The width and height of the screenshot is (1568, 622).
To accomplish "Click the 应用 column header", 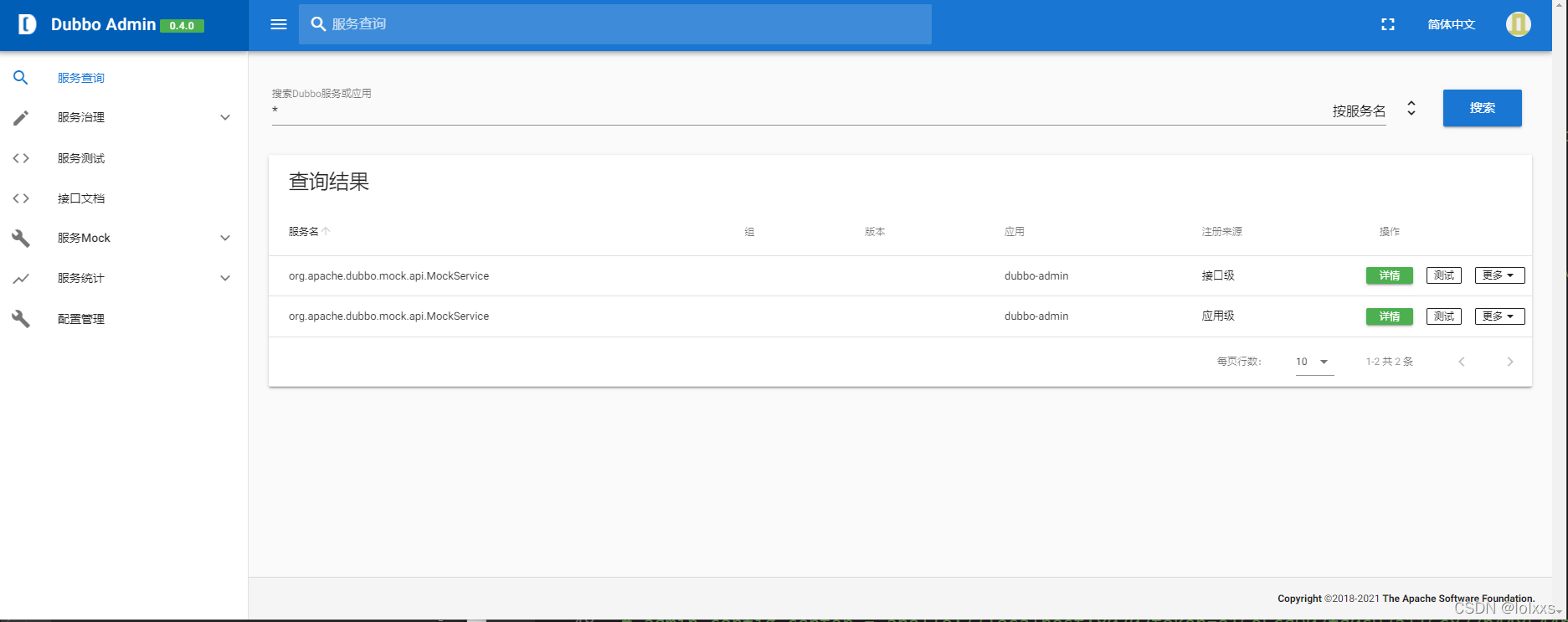I will (1015, 232).
